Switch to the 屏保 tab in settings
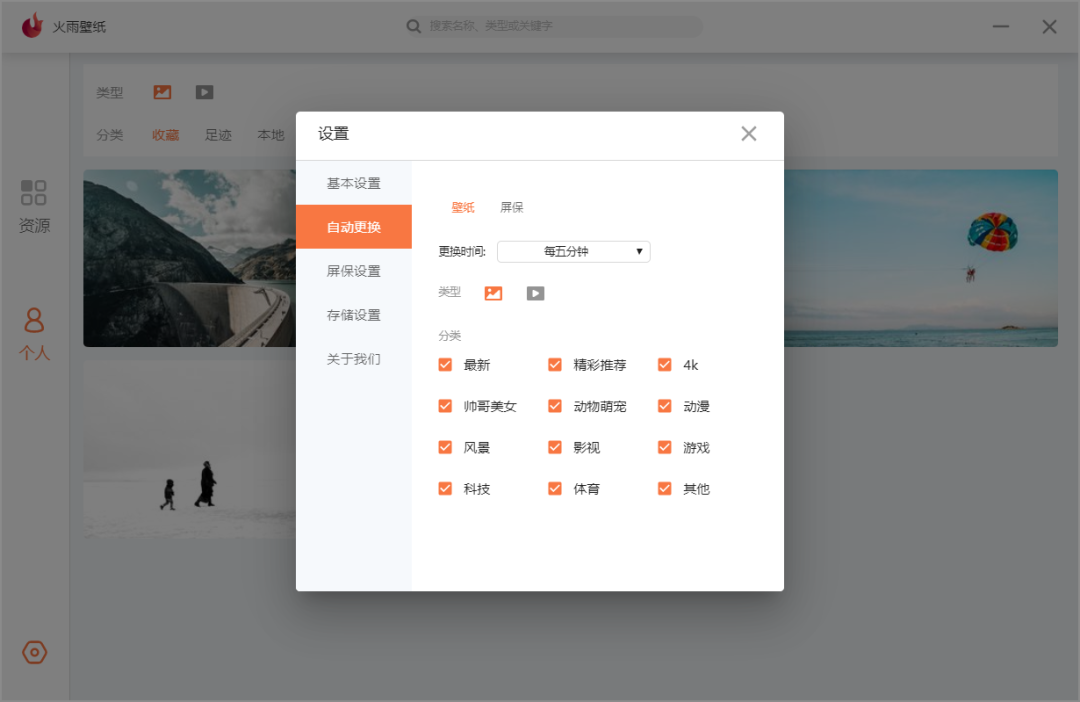Screen dimensions: 1080x702 coord(512,207)
